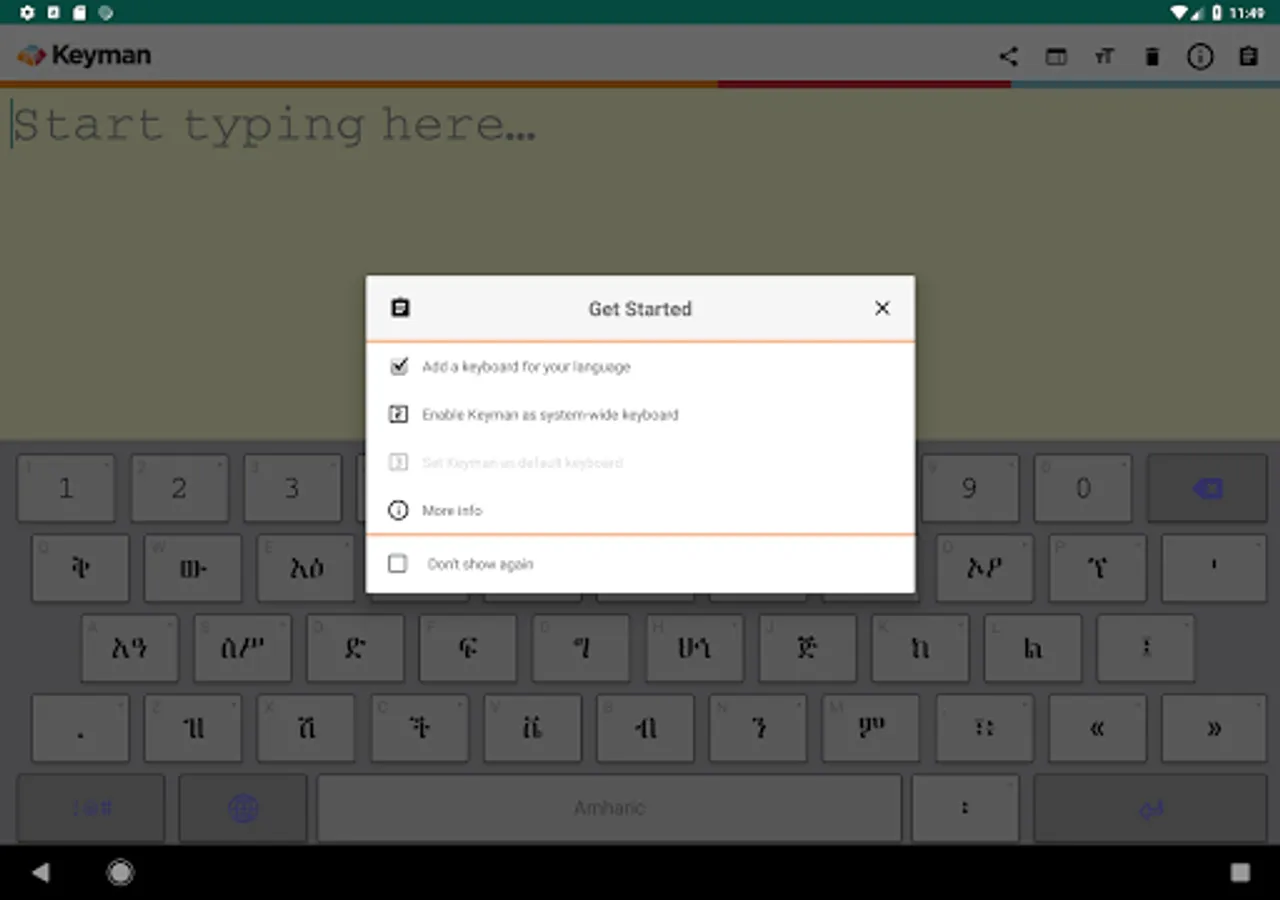
Task: Tap the « opening quote key
Action: pyautogui.click(x=1097, y=728)
